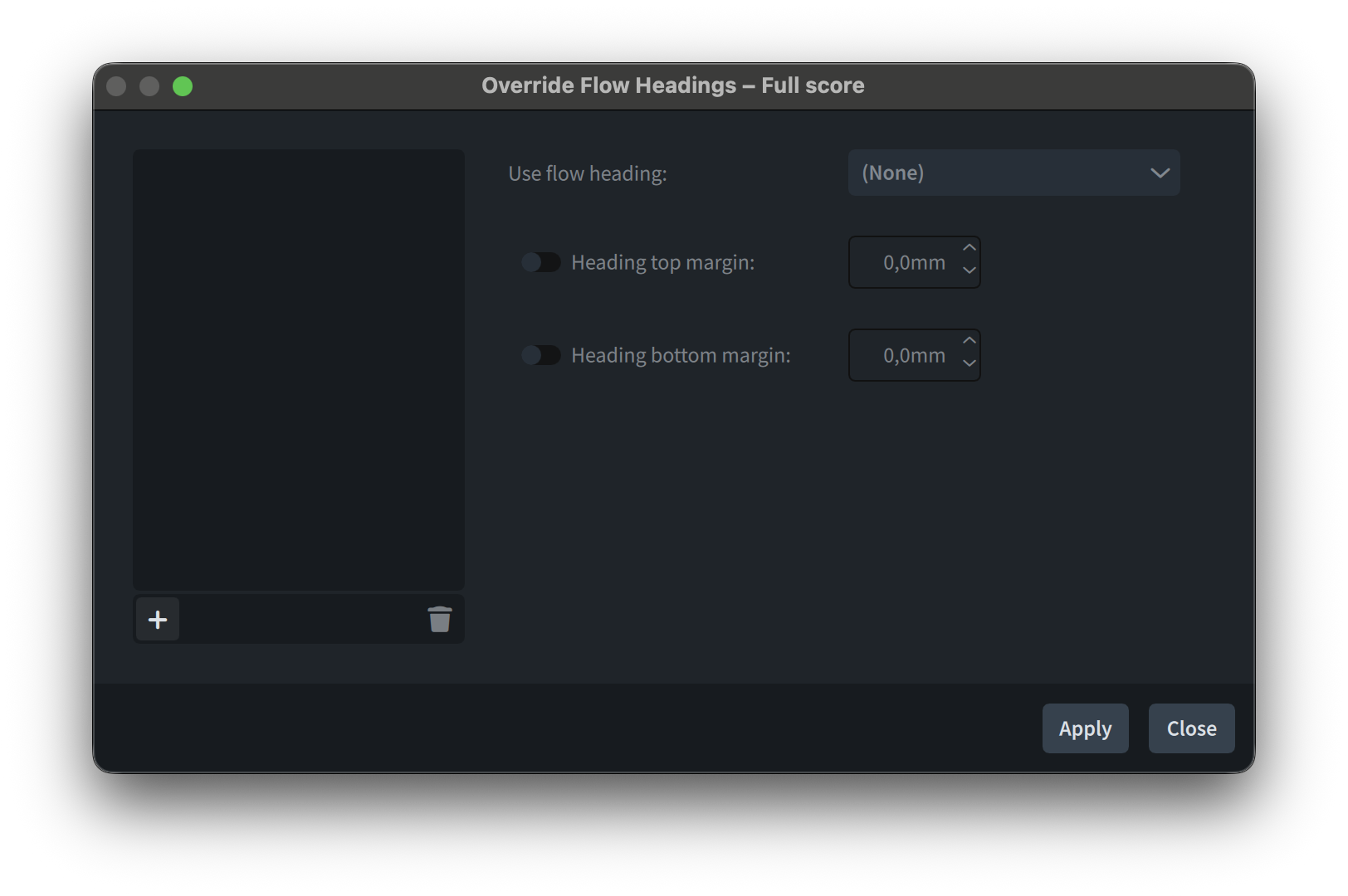This screenshot has height=896, width=1348.
Task: Increase Heading top margin with up arrow
Action: pyautogui.click(x=969, y=248)
